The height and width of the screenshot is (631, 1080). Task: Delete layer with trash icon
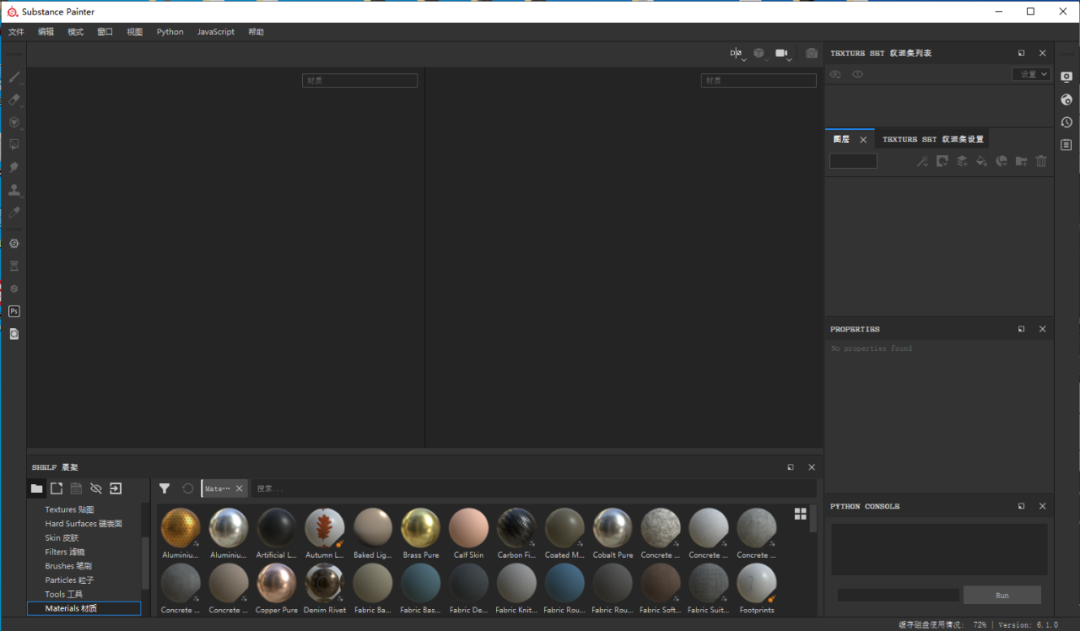point(1041,161)
